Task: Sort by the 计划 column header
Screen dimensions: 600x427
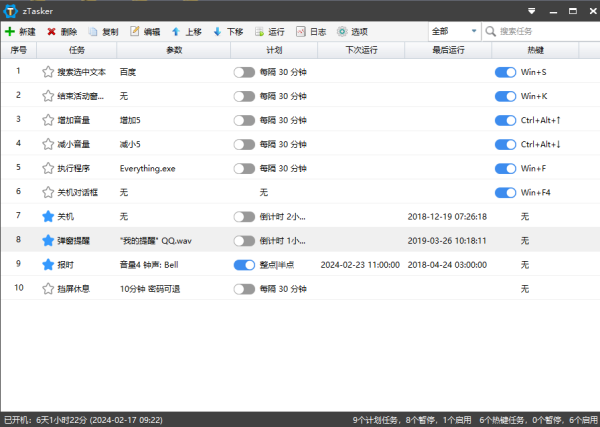Action: pos(274,50)
